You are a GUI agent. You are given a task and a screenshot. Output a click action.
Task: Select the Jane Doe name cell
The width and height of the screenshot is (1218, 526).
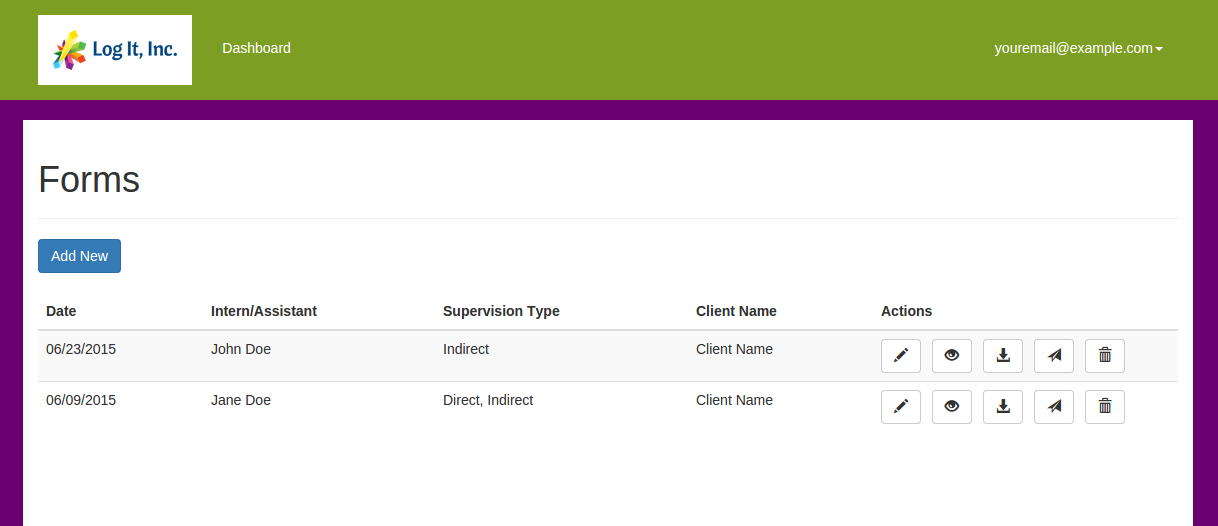click(x=241, y=400)
